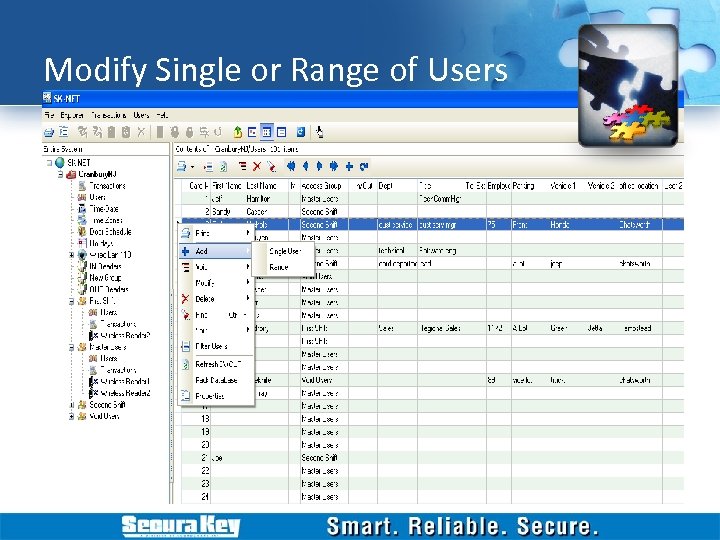Open the Help menu
The height and width of the screenshot is (540, 720).
pyautogui.click(x=162, y=115)
